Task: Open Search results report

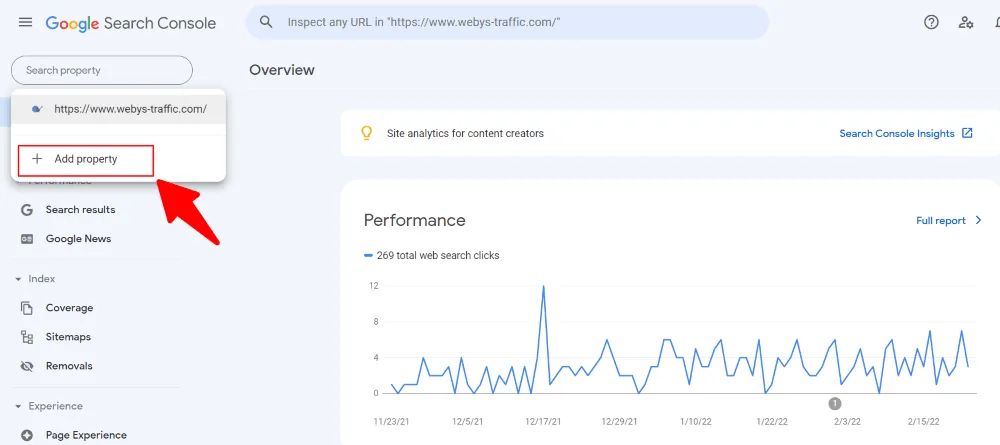Action: coord(80,210)
